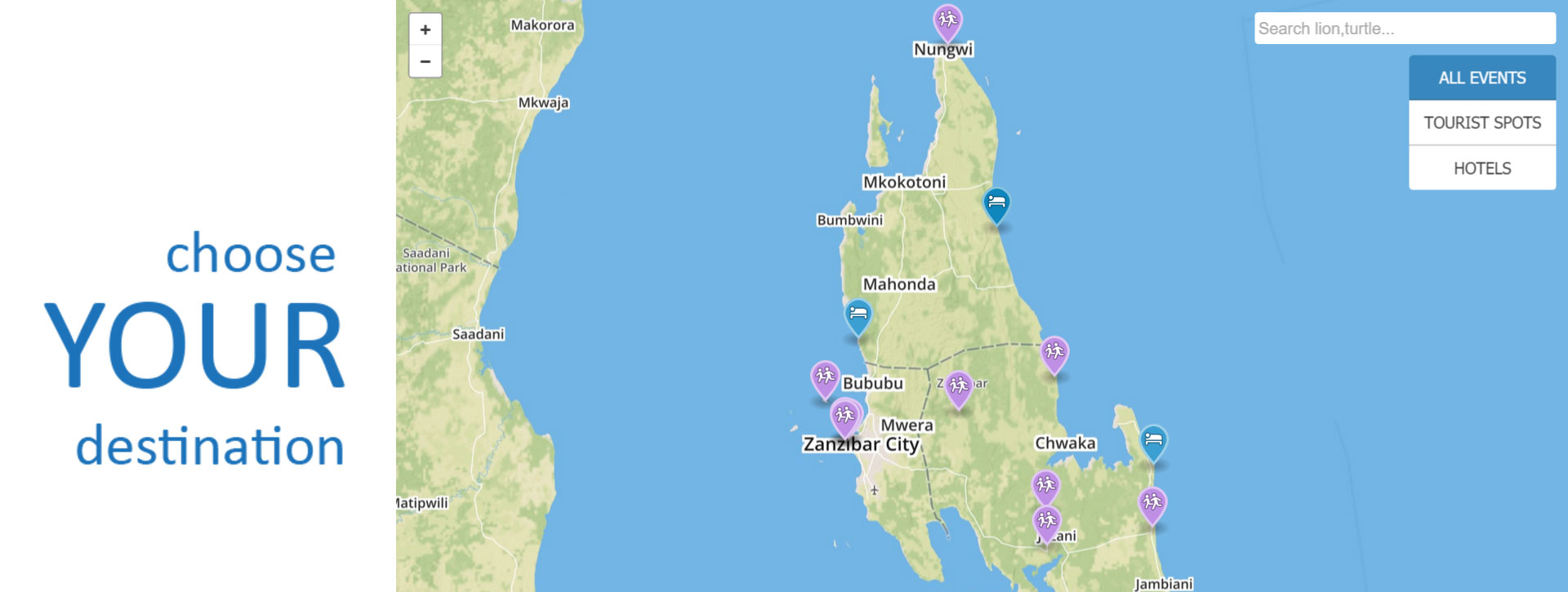
Task: Open the lower tourist marker south of Chwaka
Action: pos(1047,524)
